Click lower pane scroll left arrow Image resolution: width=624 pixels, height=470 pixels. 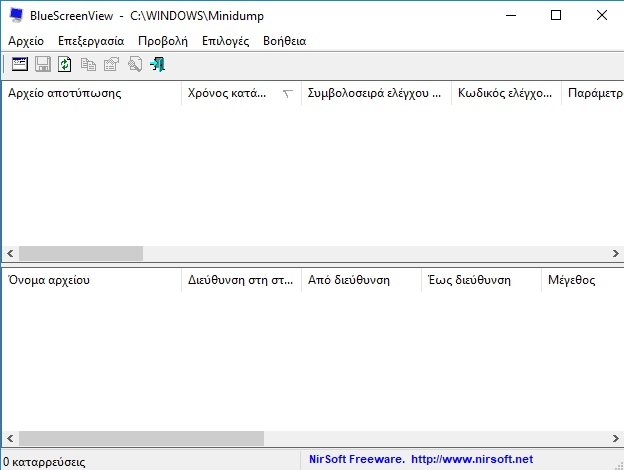pos(10,439)
